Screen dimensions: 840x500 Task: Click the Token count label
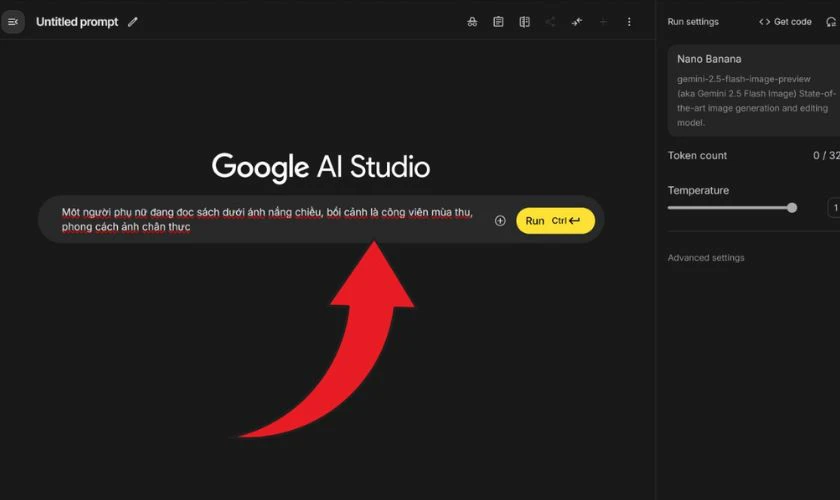pos(697,155)
